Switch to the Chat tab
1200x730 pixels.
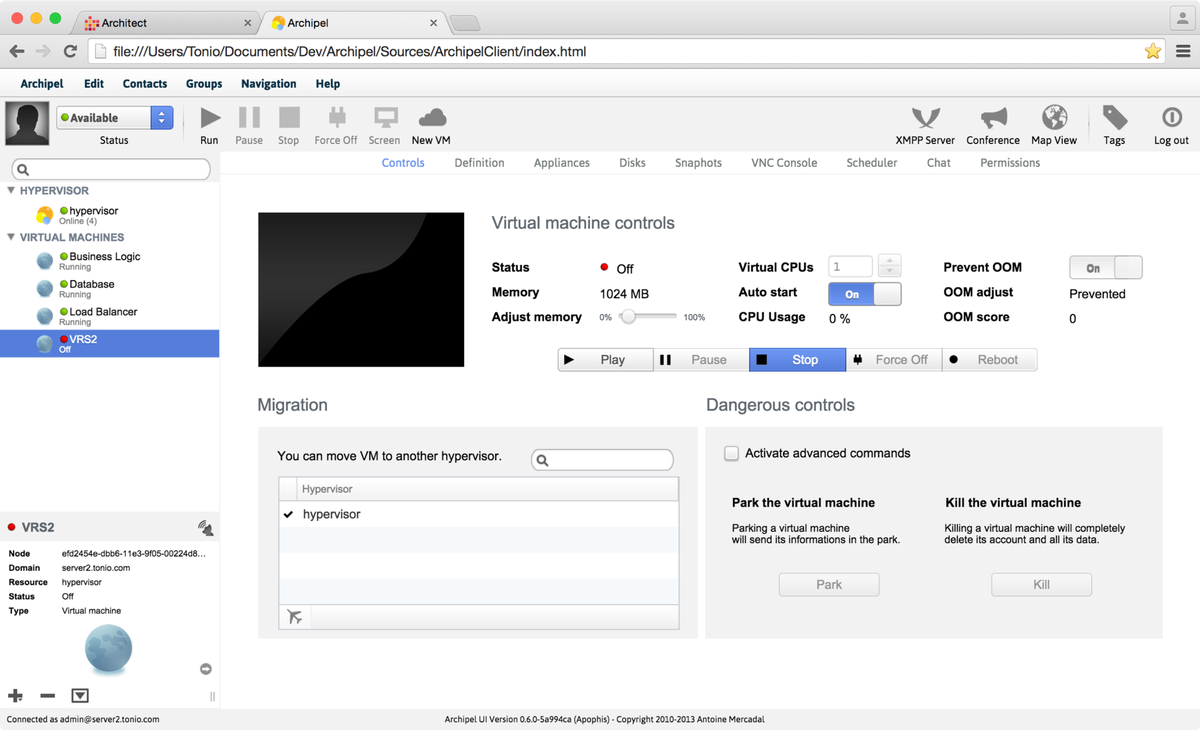tap(939, 163)
